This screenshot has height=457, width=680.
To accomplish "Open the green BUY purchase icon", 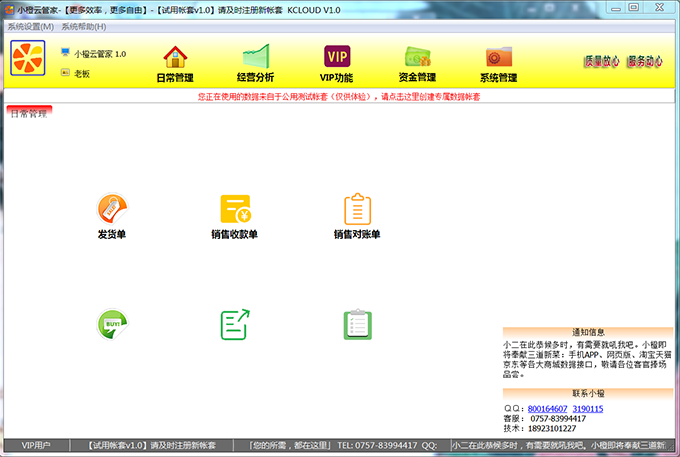I will [112, 324].
